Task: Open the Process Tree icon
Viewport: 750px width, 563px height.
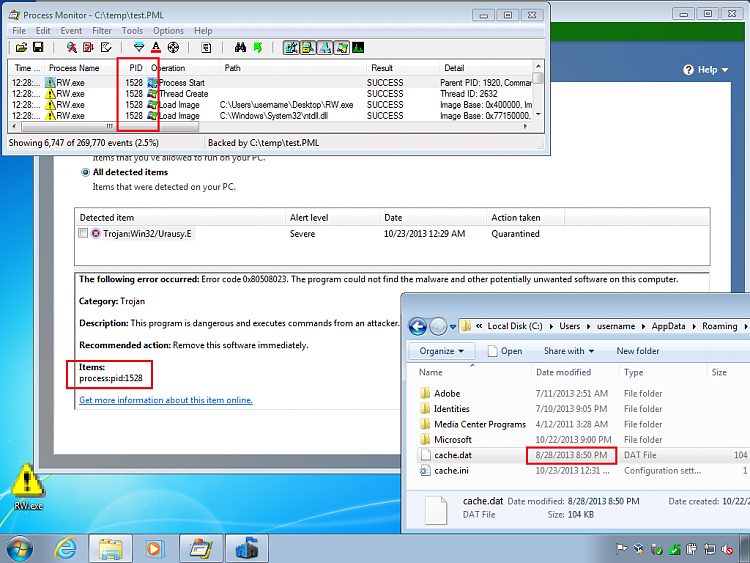Action: tap(206, 47)
